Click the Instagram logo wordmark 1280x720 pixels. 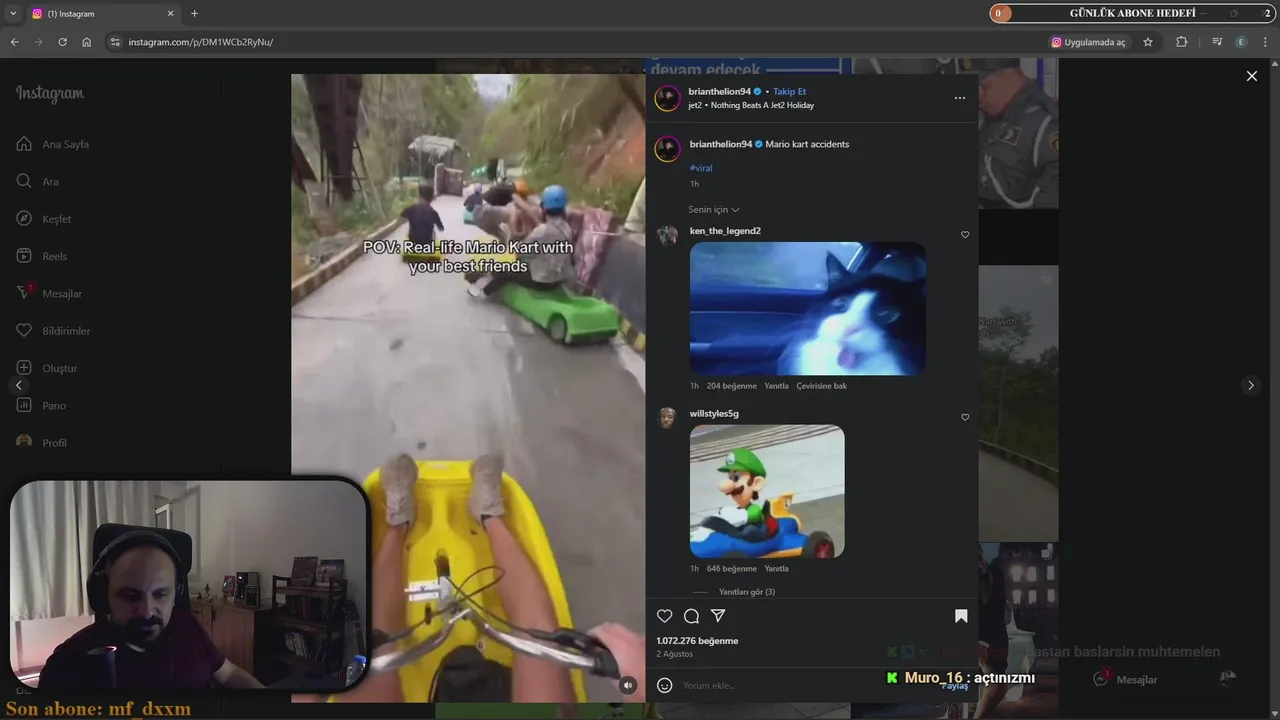[x=50, y=94]
